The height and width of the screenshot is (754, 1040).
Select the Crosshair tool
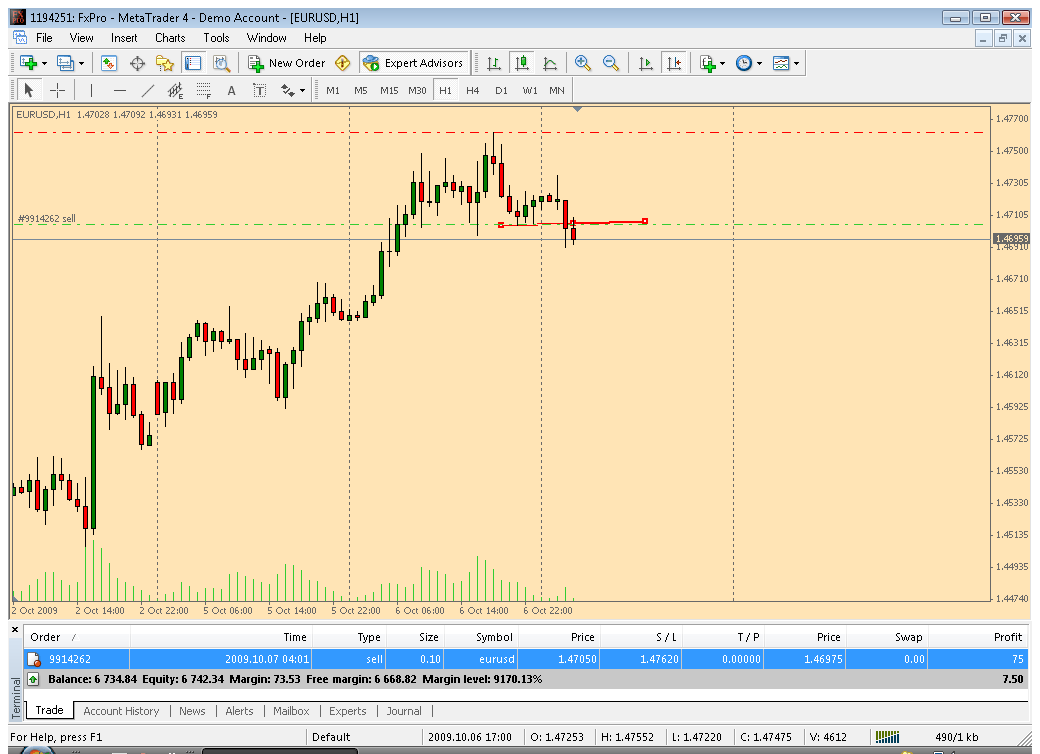tap(58, 90)
